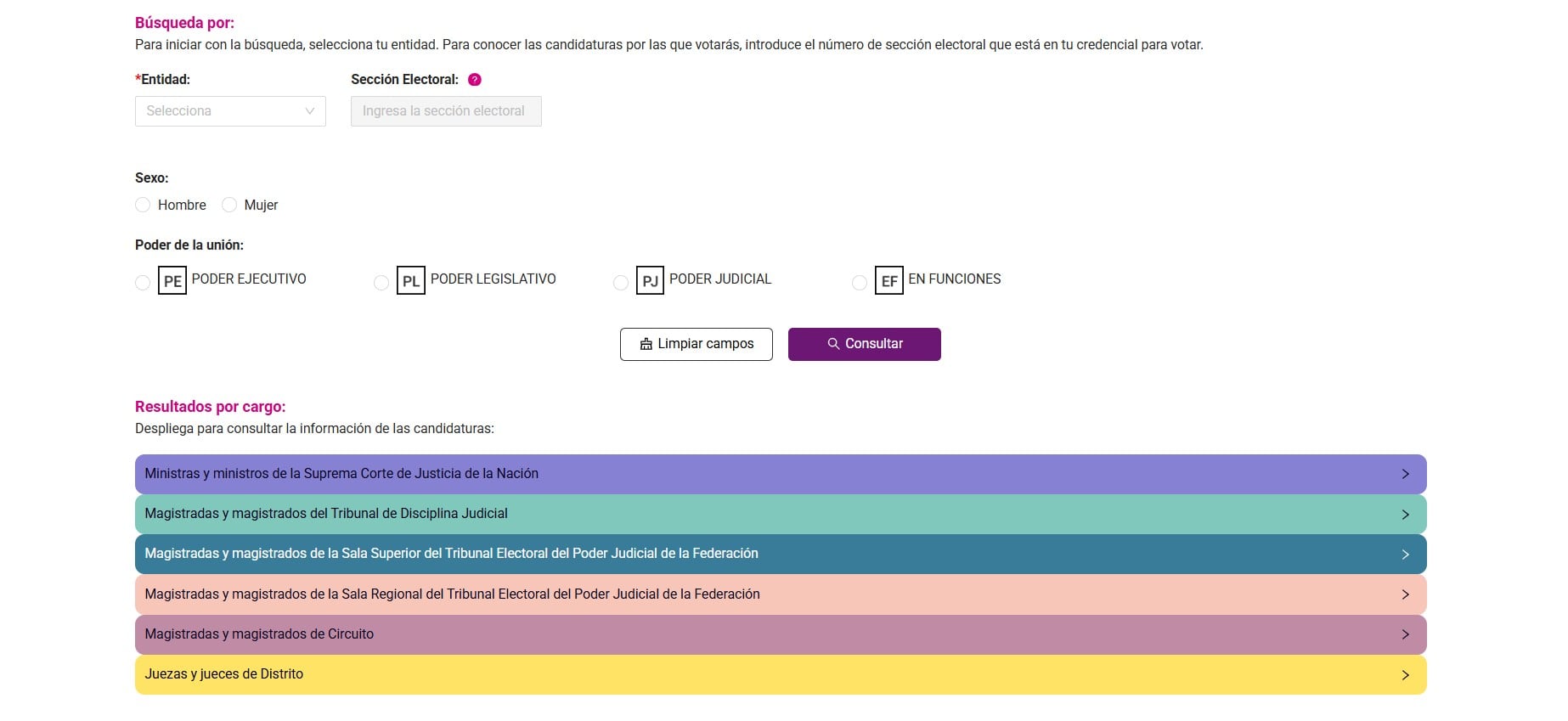This screenshot has width=1568, height=721.
Task: Click the PJ Poder Judicial badge icon
Action: click(650, 281)
